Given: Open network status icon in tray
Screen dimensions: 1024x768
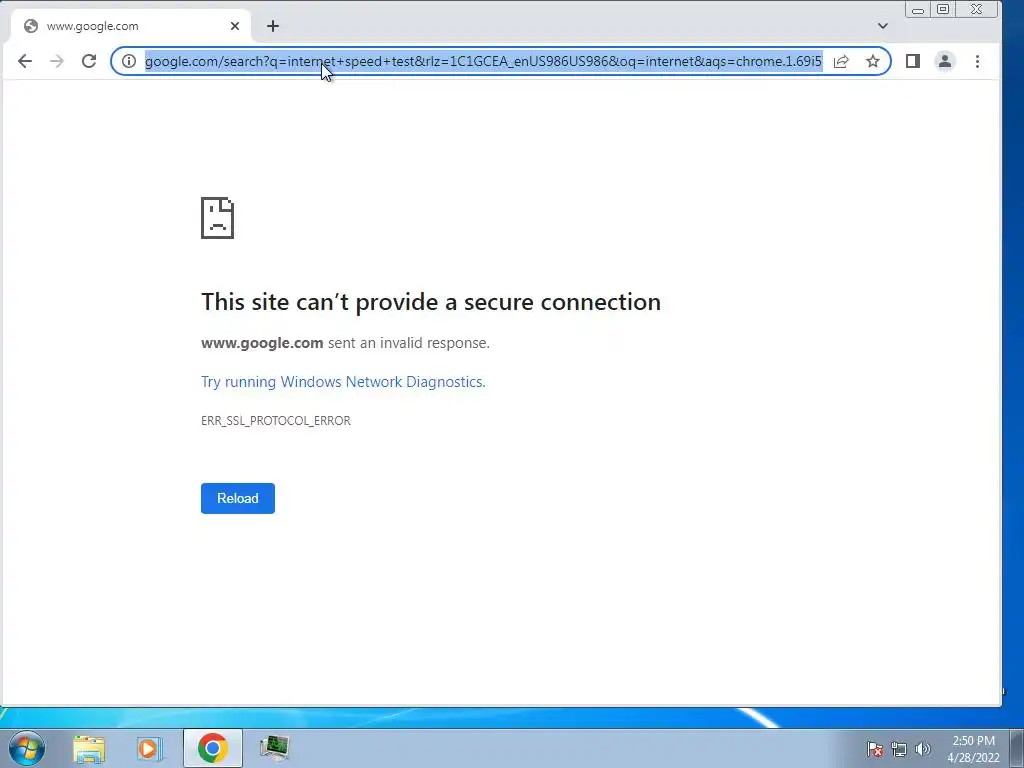Looking at the screenshot, I should point(899,749).
